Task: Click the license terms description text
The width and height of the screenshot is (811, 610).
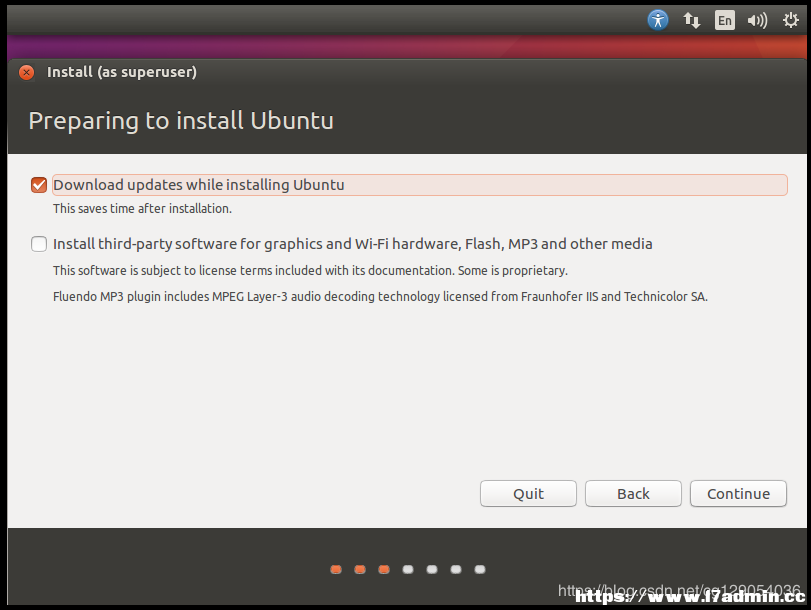Action: point(310,271)
